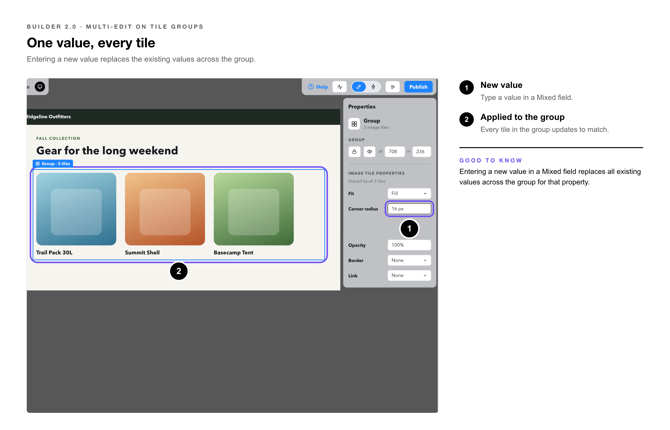Select the orange Summit Shell tile image
This screenshot has height=430, width=670.
tap(165, 209)
